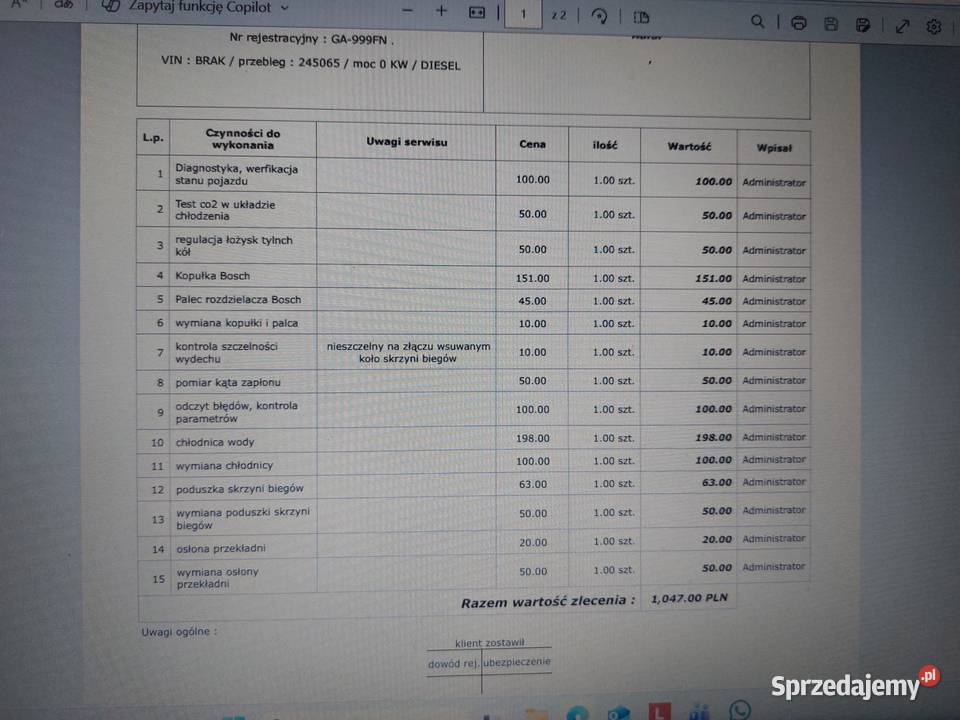Open PDF viewer settings gear

pos(934,27)
